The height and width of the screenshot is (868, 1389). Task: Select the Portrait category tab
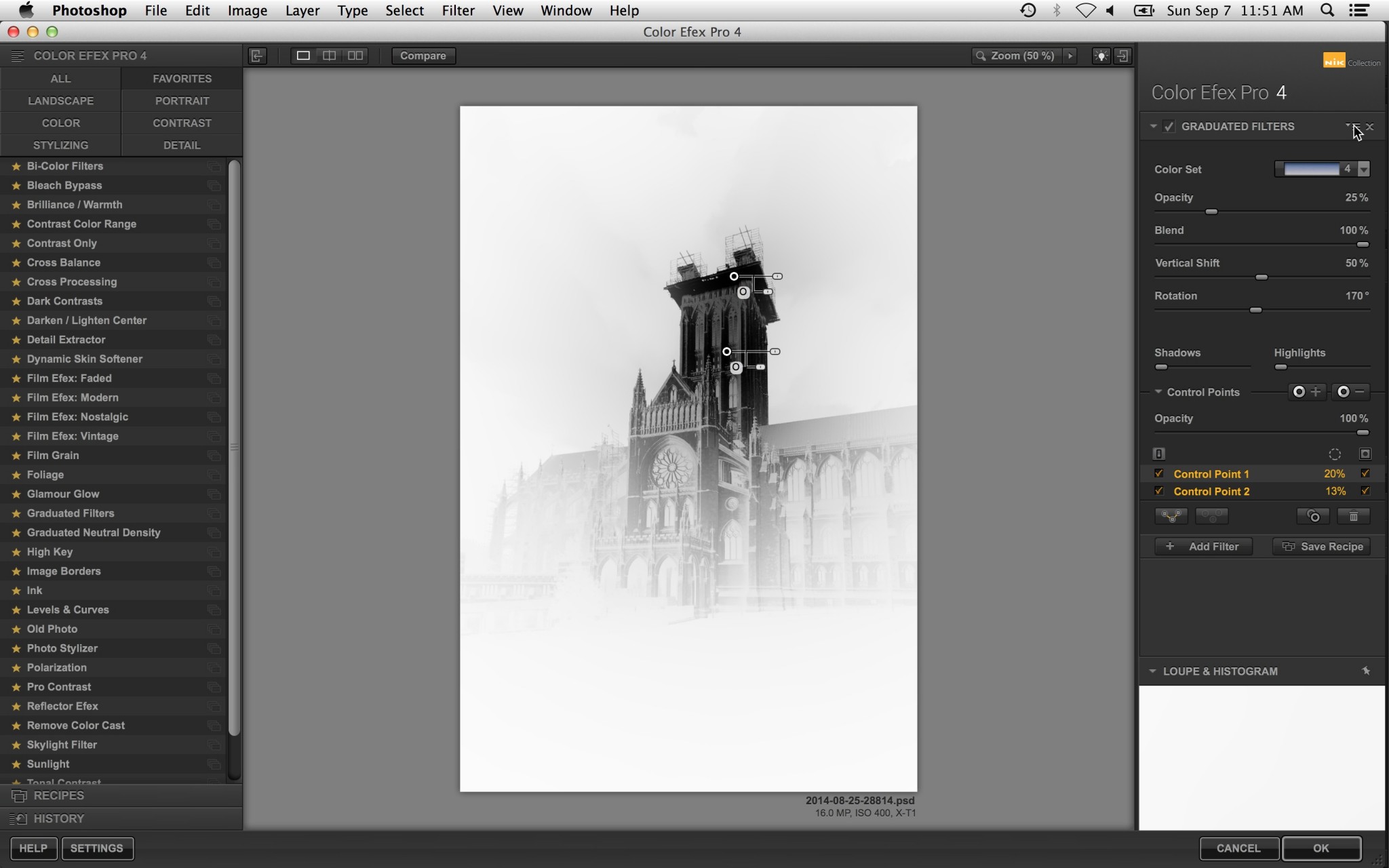[182, 100]
